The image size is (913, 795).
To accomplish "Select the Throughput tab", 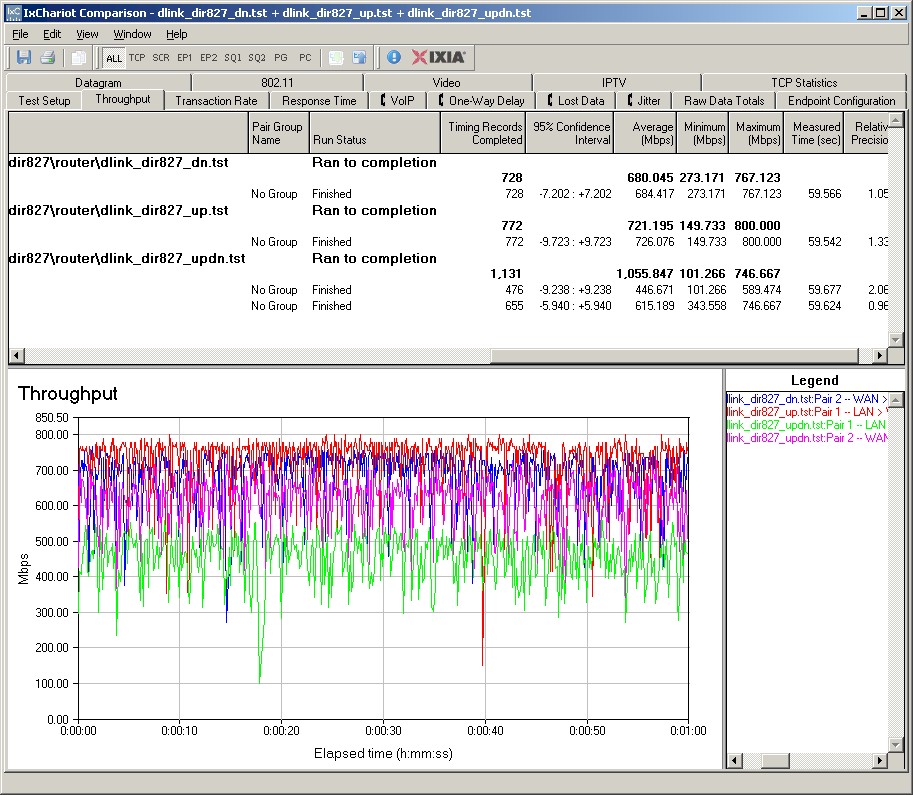I will [x=123, y=99].
